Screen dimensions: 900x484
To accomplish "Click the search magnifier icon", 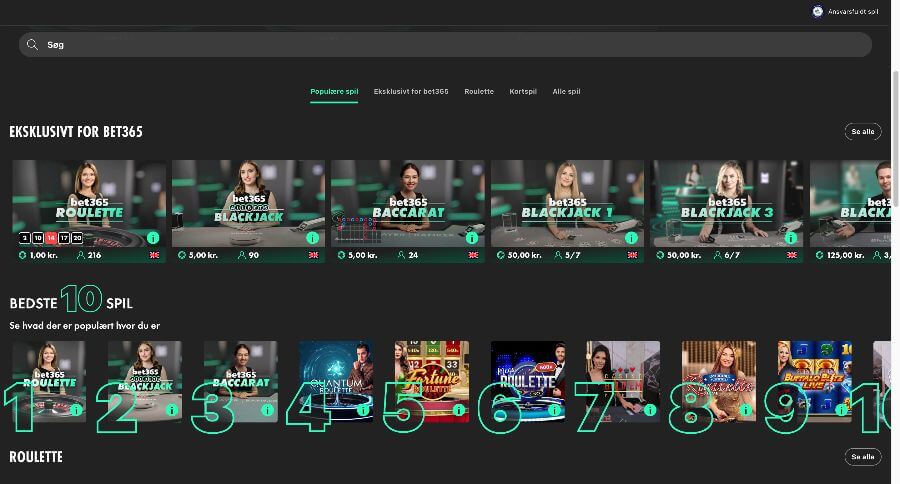I will click(32, 45).
